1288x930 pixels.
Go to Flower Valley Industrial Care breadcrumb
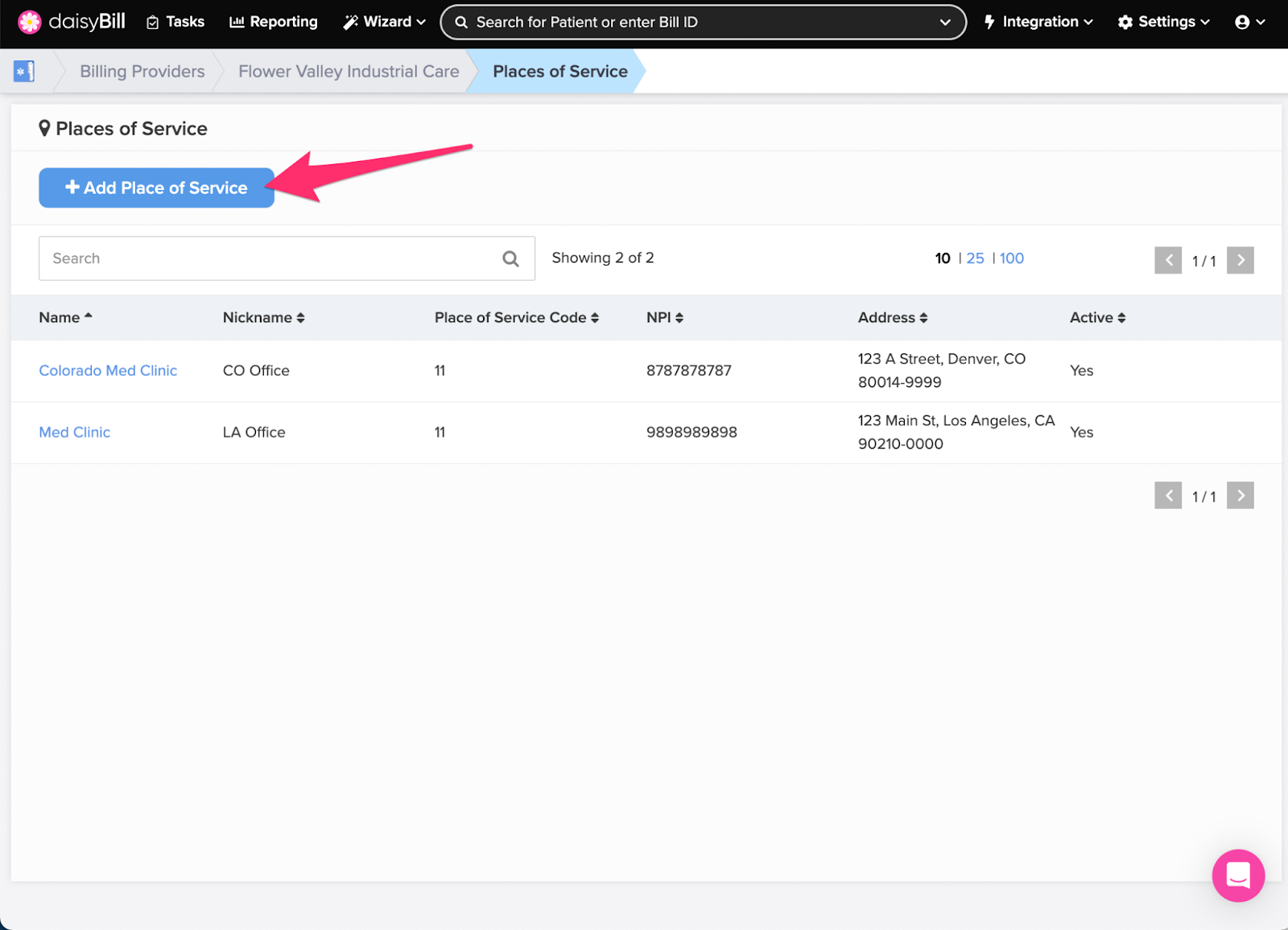tap(349, 72)
